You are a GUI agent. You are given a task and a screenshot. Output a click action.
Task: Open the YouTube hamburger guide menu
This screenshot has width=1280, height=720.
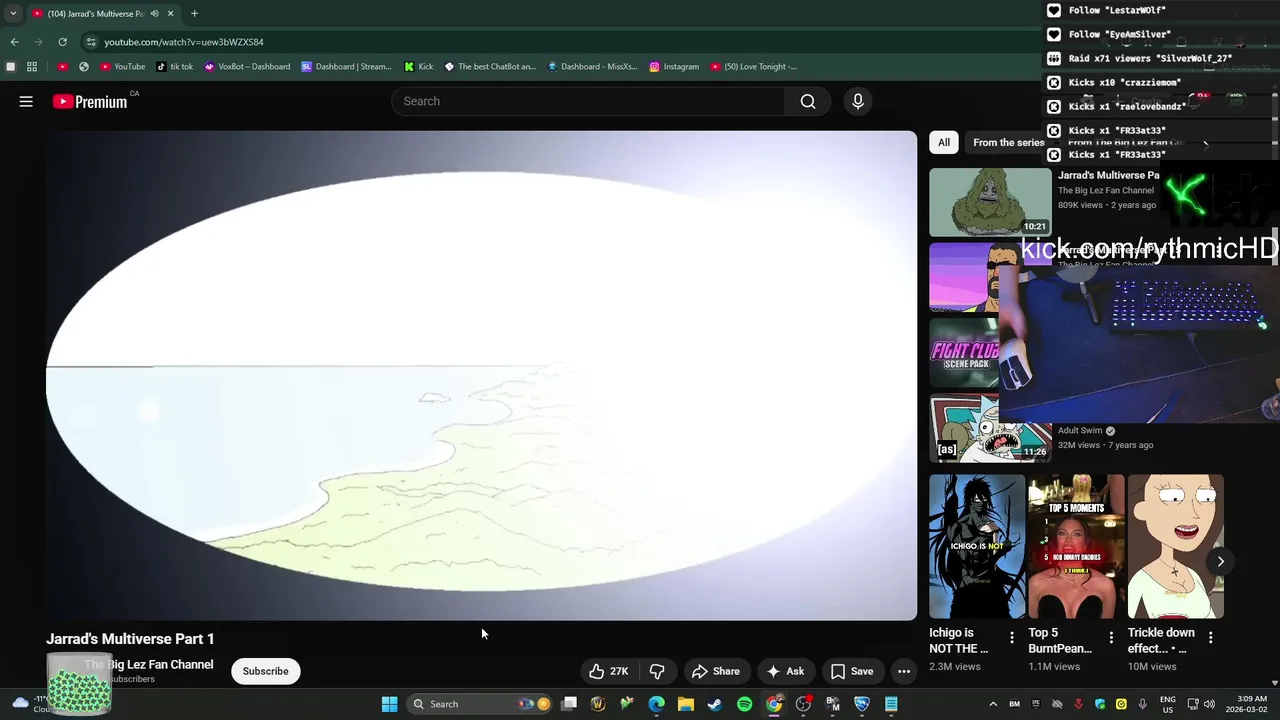click(x=26, y=101)
